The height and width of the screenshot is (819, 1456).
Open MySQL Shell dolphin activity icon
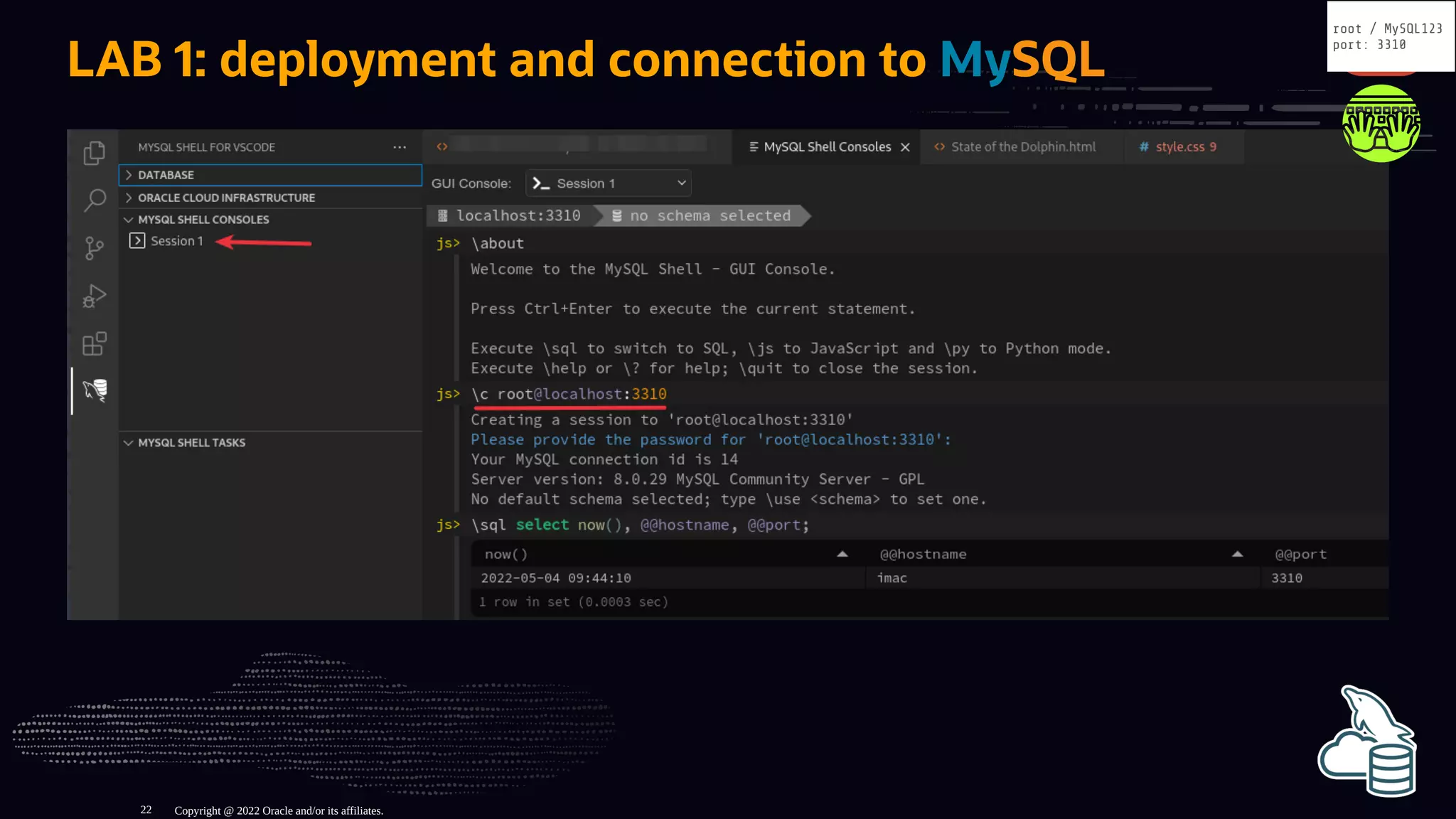tap(95, 390)
